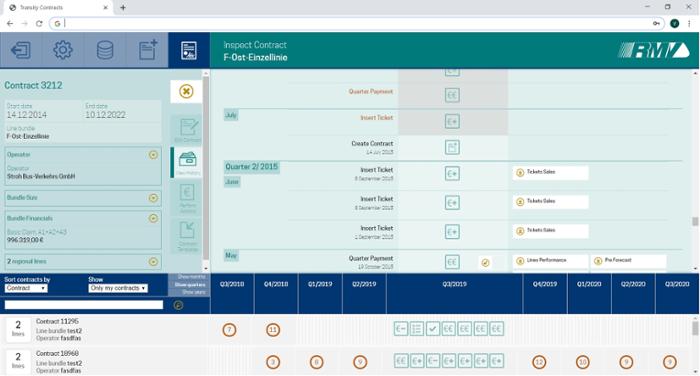The image size is (700, 376).
Task: Click circled 10 badge for Contract 18968
Action: click(583, 362)
